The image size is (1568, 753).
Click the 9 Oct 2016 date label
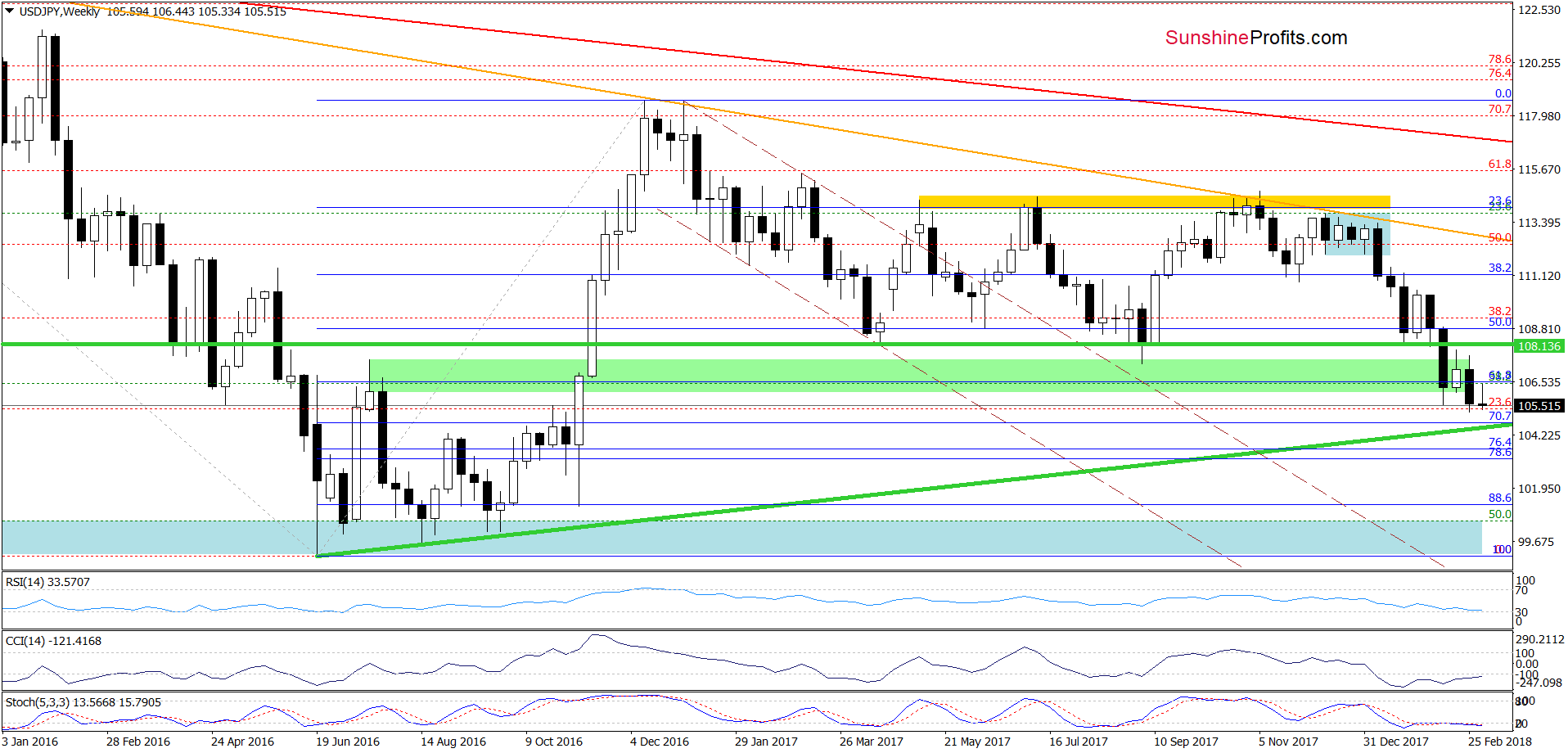pos(554,742)
